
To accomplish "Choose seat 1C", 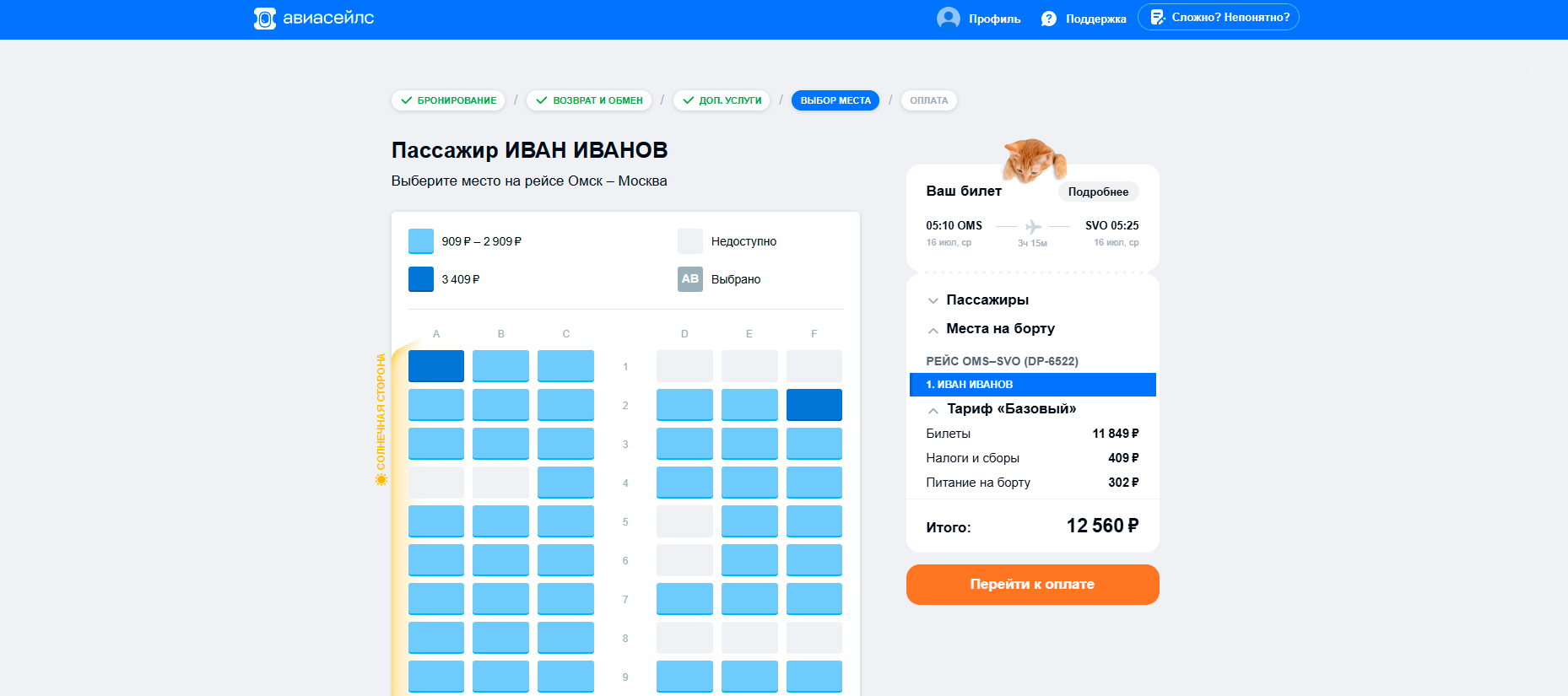I will click(x=566, y=366).
